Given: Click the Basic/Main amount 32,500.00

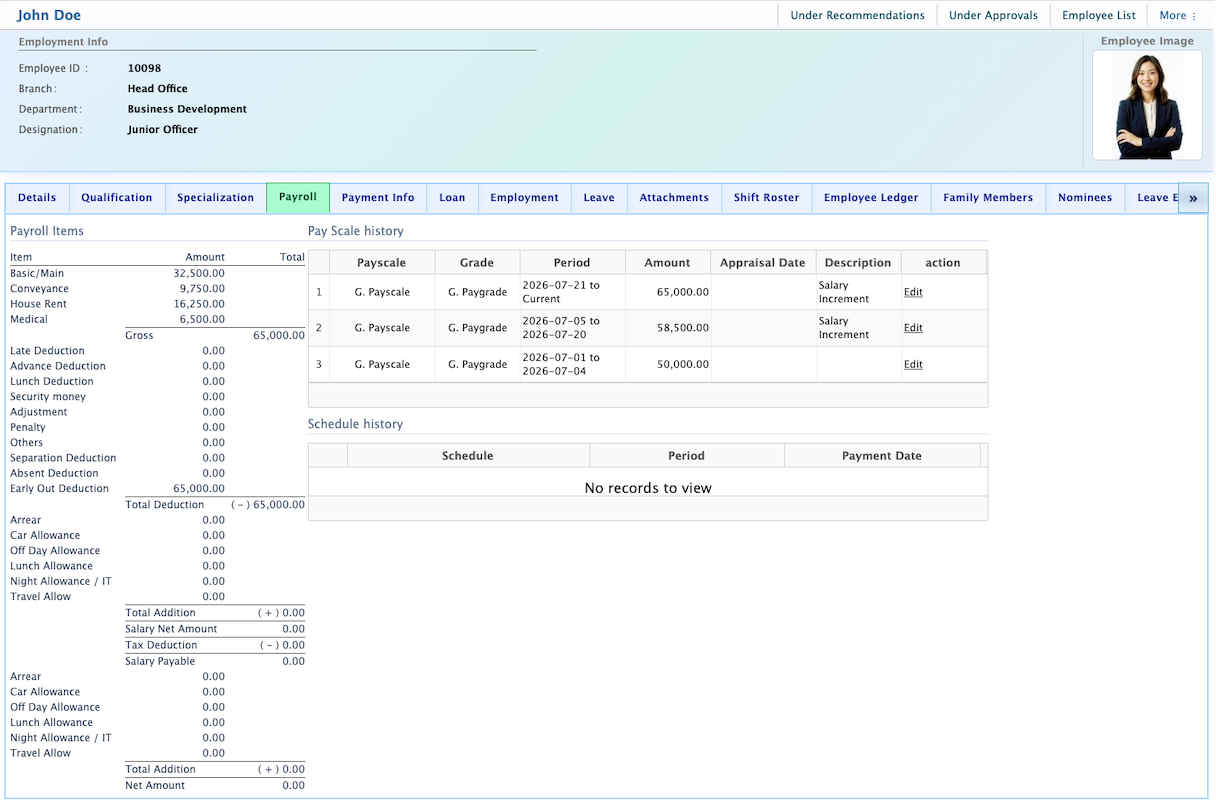Looking at the screenshot, I should [x=199, y=273].
